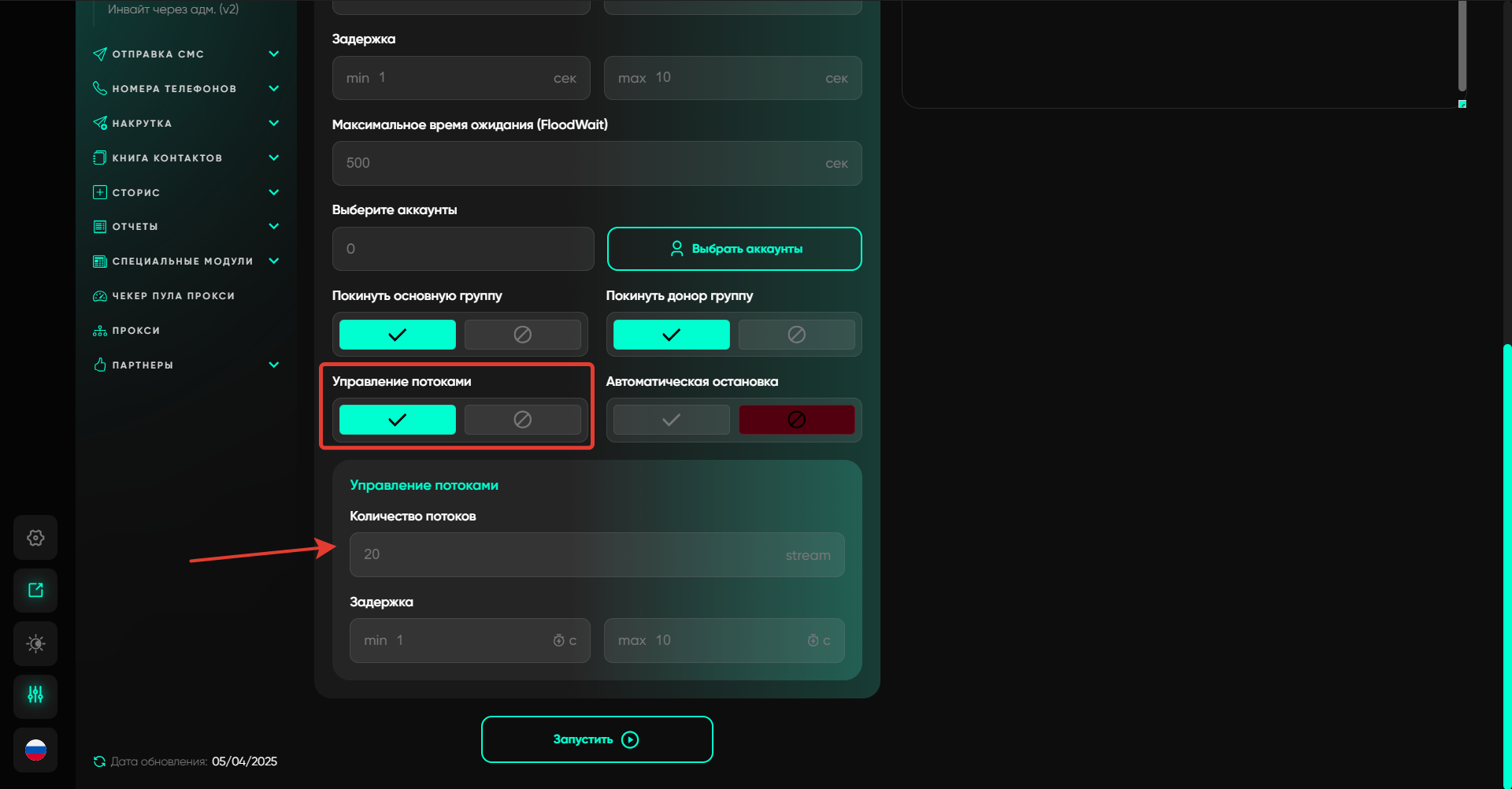
Task: Click the Выбрать аккаунты button
Action: pyautogui.click(x=734, y=249)
